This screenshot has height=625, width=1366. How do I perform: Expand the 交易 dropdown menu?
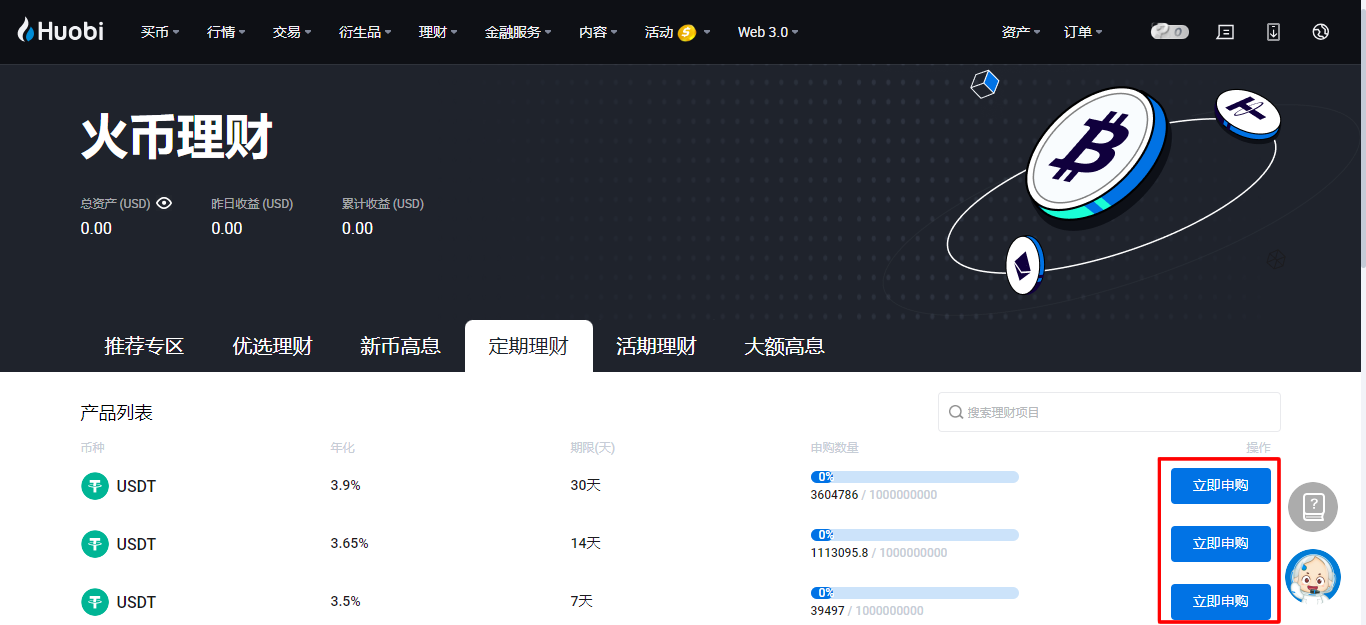(x=292, y=32)
